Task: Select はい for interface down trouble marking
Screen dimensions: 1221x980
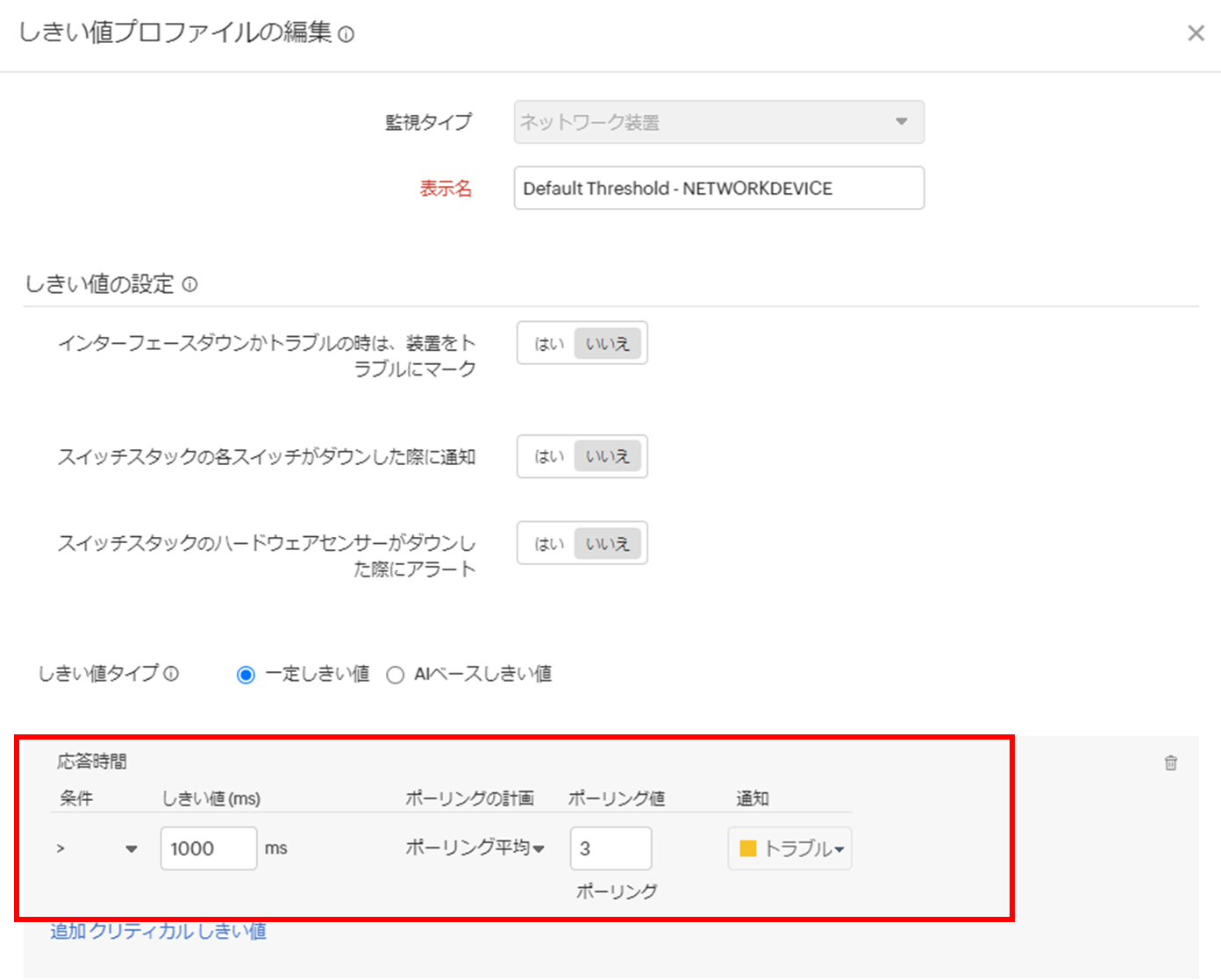Action: pyautogui.click(x=549, y=344)
